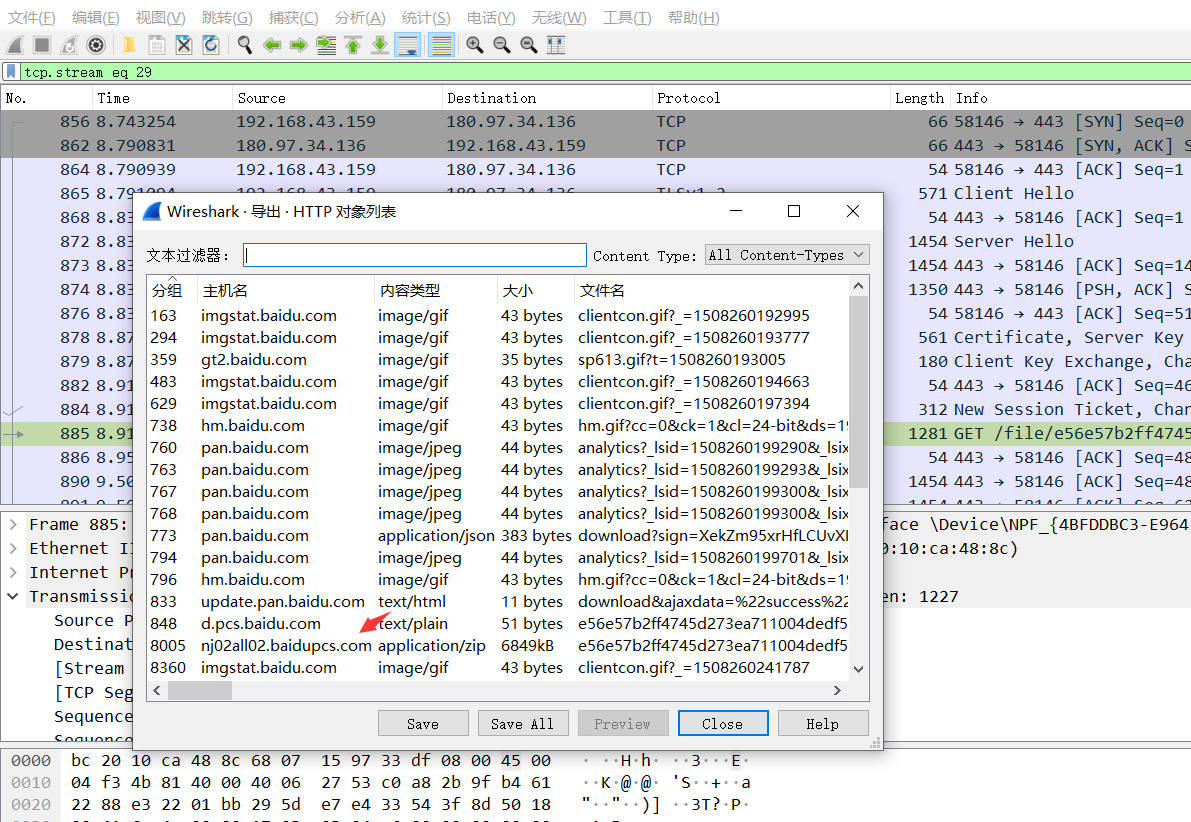This screenshot has height=822, width=1191.
Task: Open the 捕获(C) menu
Action: [x=293, y=17]
